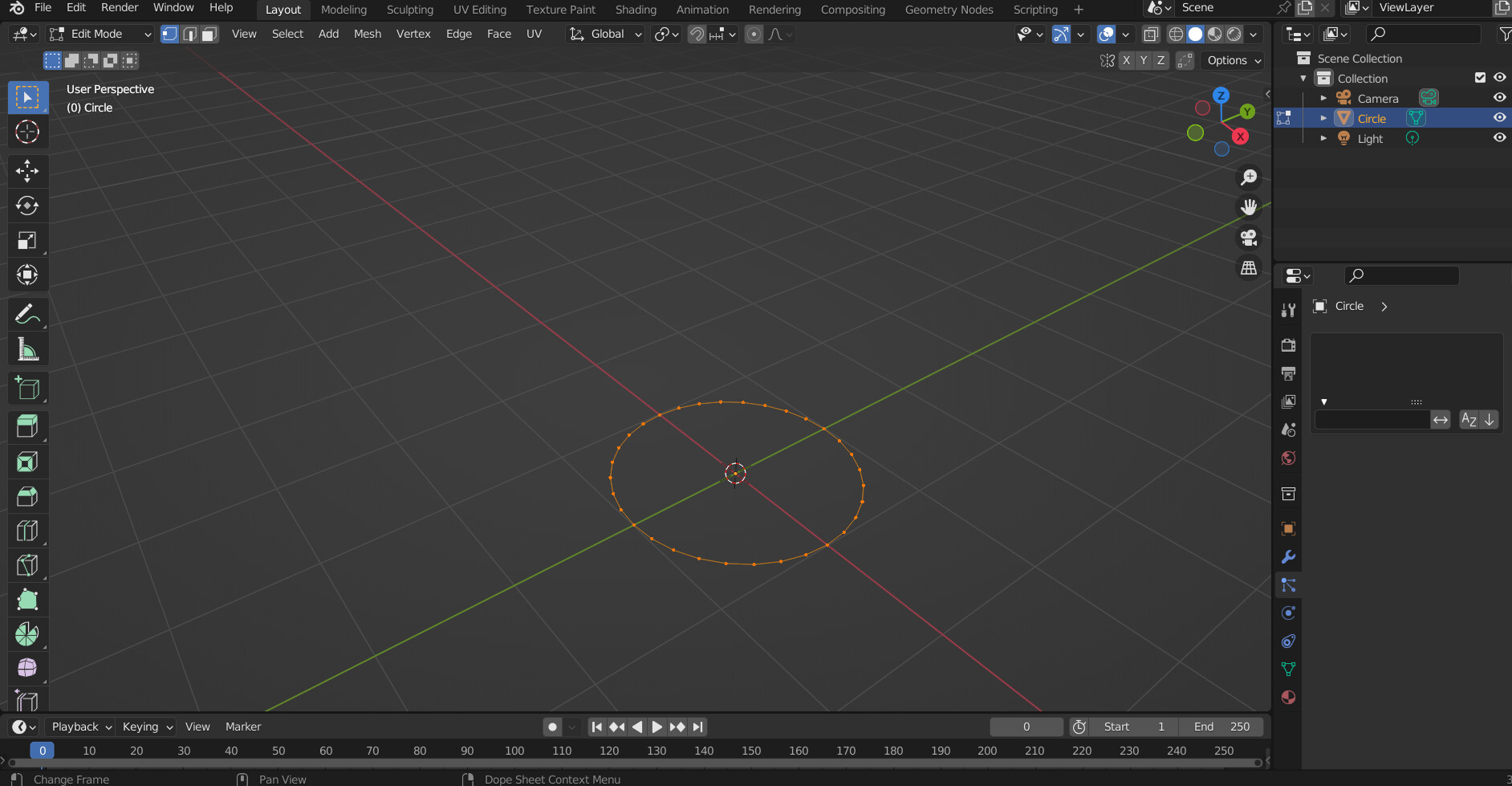Enable face select mode

(x=209, y=34)
